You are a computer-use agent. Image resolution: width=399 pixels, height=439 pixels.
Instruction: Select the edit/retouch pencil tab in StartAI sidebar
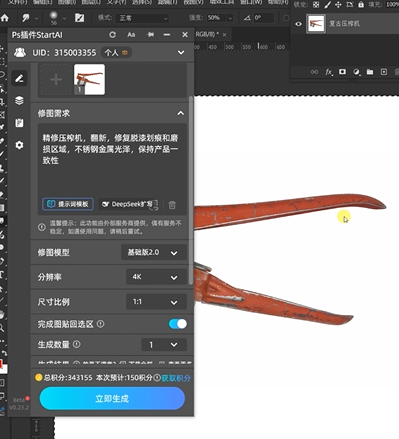(x=19, y=78)
